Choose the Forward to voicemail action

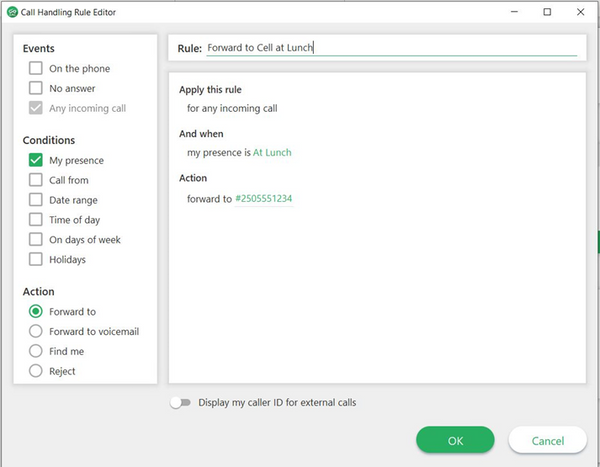pyautogui.click(x=36, y=332)
